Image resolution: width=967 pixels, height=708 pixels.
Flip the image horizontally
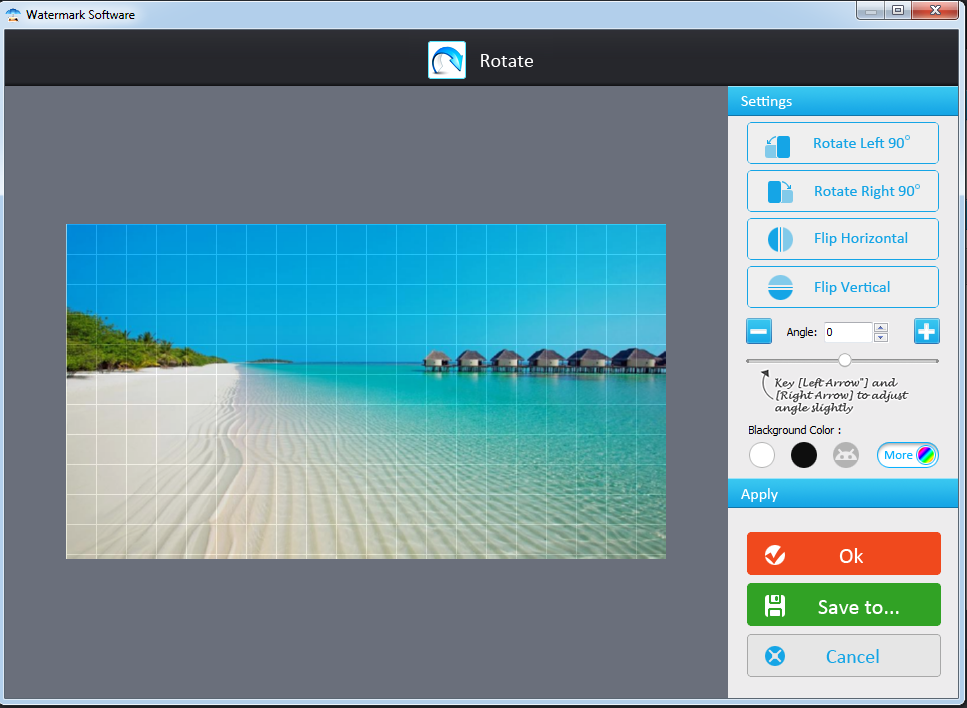[842, 239]
